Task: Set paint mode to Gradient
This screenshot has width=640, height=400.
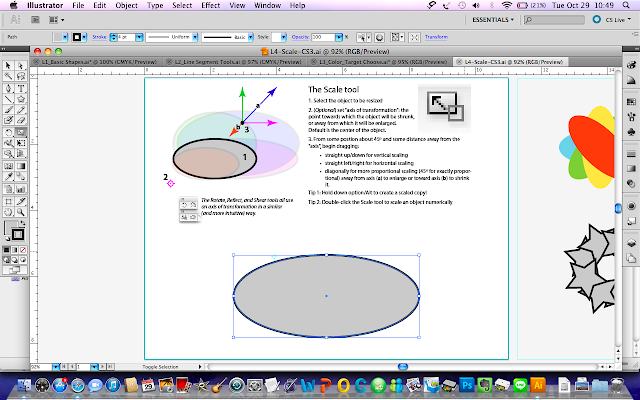Action: (x=15, y=250)
